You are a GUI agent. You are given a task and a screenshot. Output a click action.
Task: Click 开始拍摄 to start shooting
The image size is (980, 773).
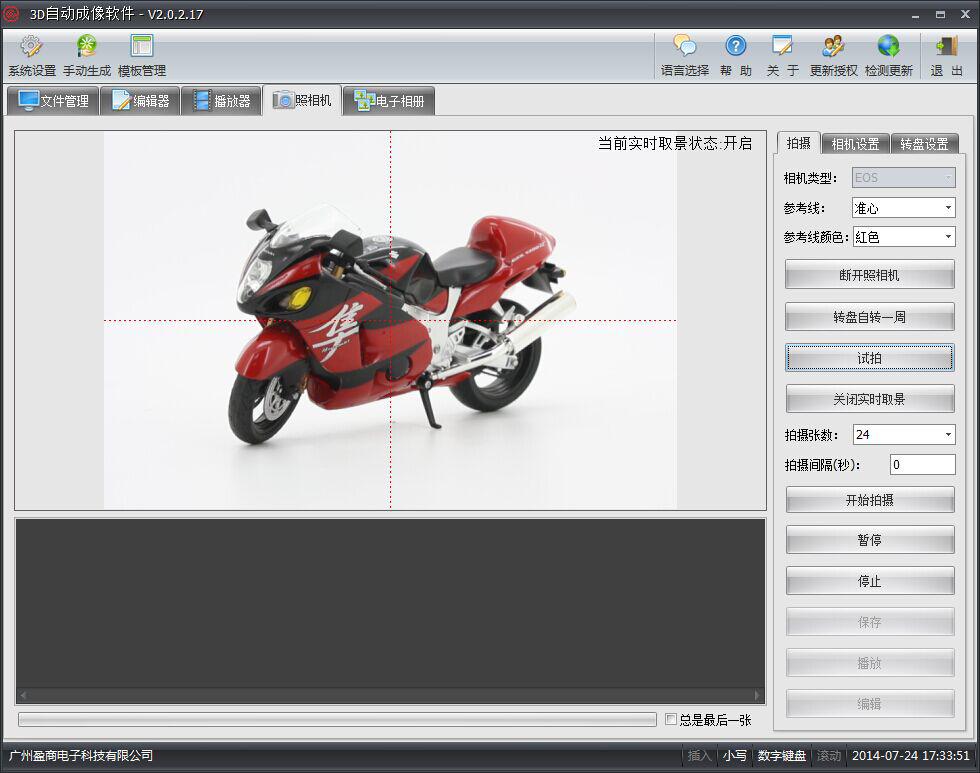pyautogui.click(x=869, y=500)
